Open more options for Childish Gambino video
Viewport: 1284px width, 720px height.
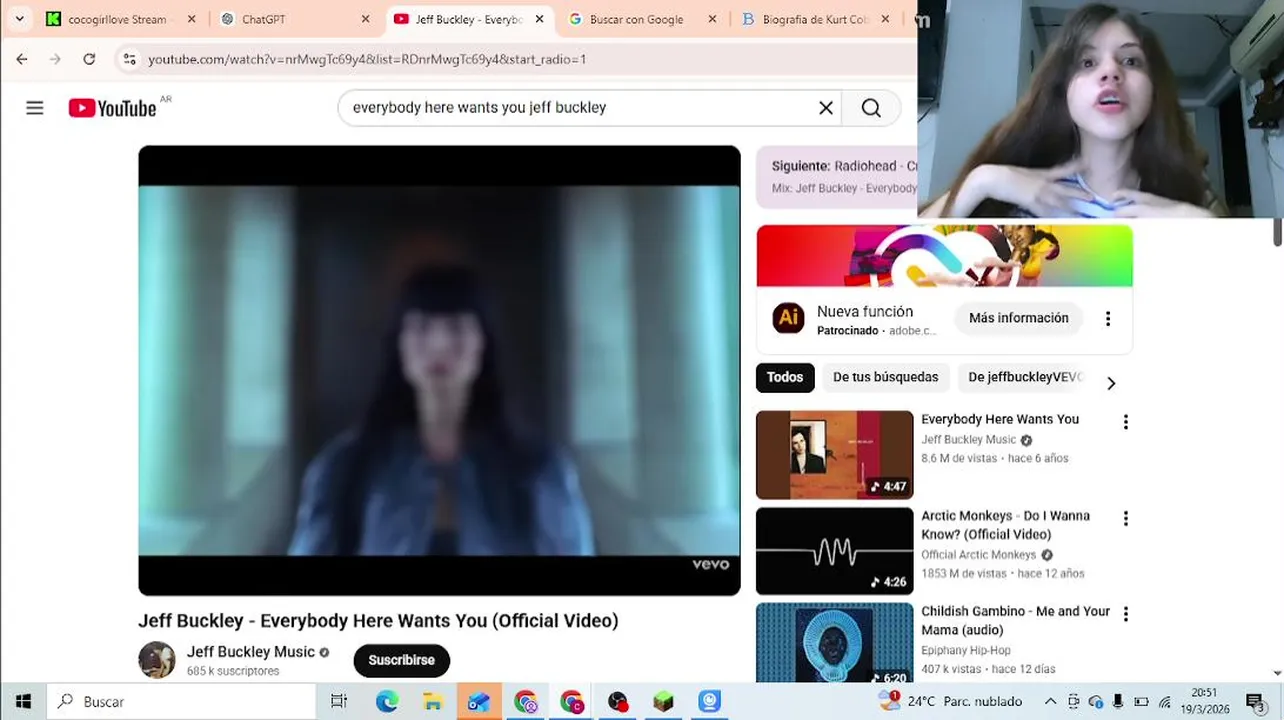coord(1126,614)
